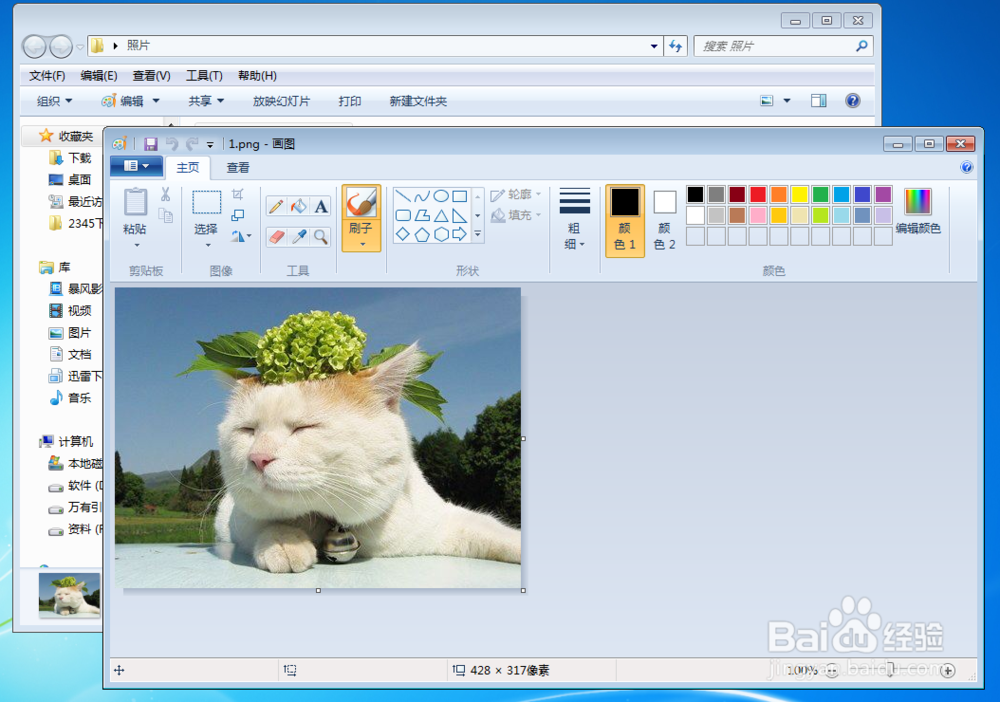
Task: Pick the Diamond shape
Action: coord(403,235)
